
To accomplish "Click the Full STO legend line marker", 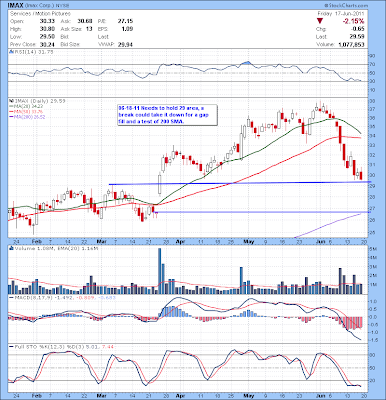I will point(12,347).
